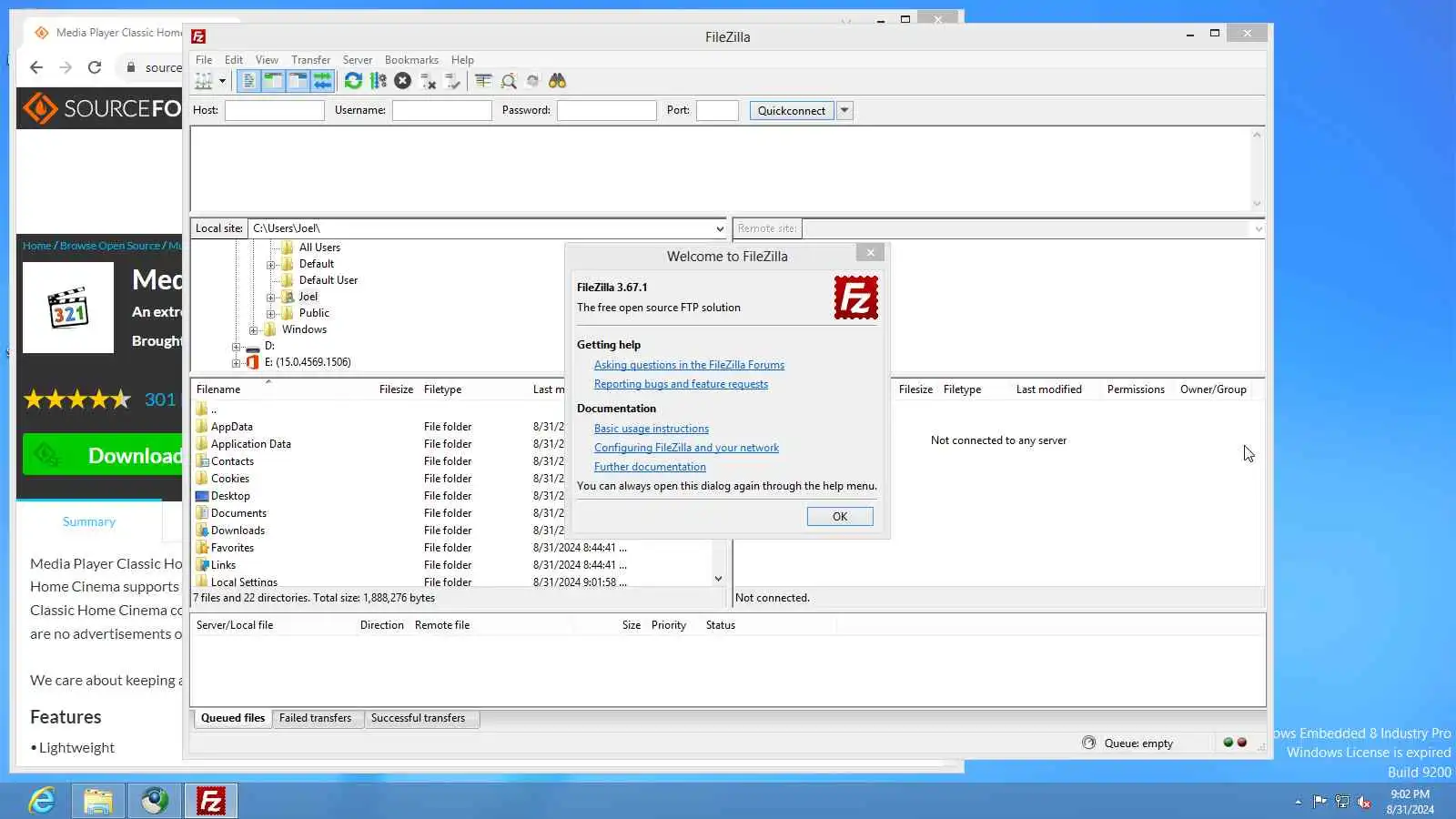Toggle processing of the transfer queue

(378, 81)
